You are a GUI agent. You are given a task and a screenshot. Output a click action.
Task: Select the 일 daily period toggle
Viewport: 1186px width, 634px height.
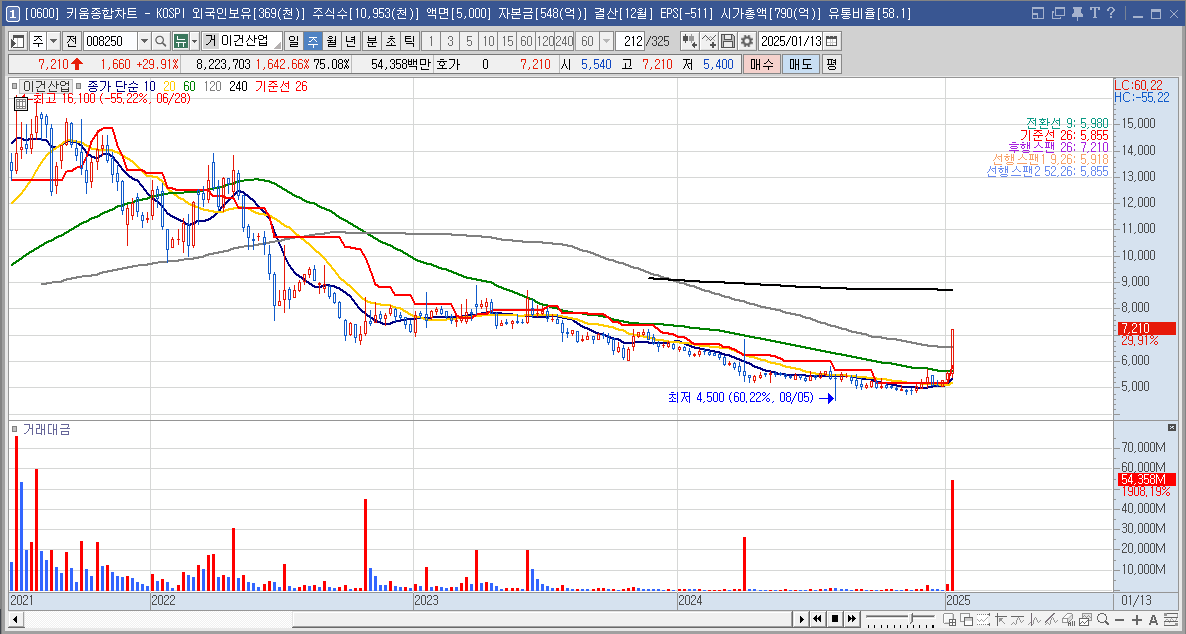pos(293,41)
